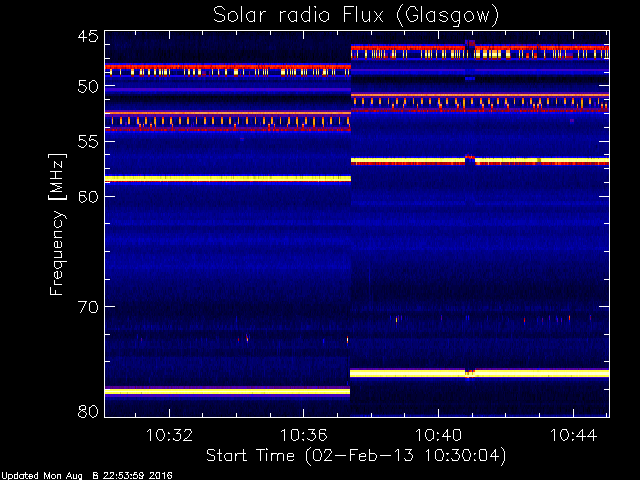The height and width of the screenshot is (480, 640).
Task: Click the '60' frequency tick label
Action: point(88,197)
